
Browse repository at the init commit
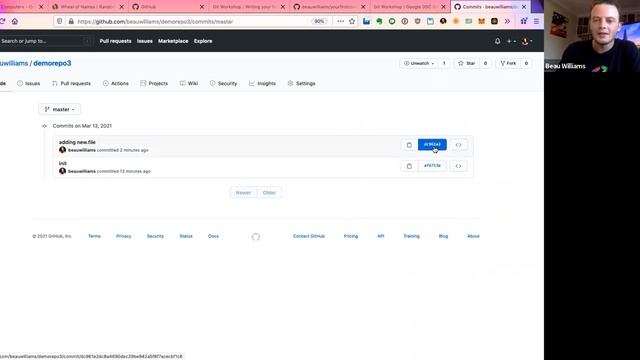pos(458,166)
